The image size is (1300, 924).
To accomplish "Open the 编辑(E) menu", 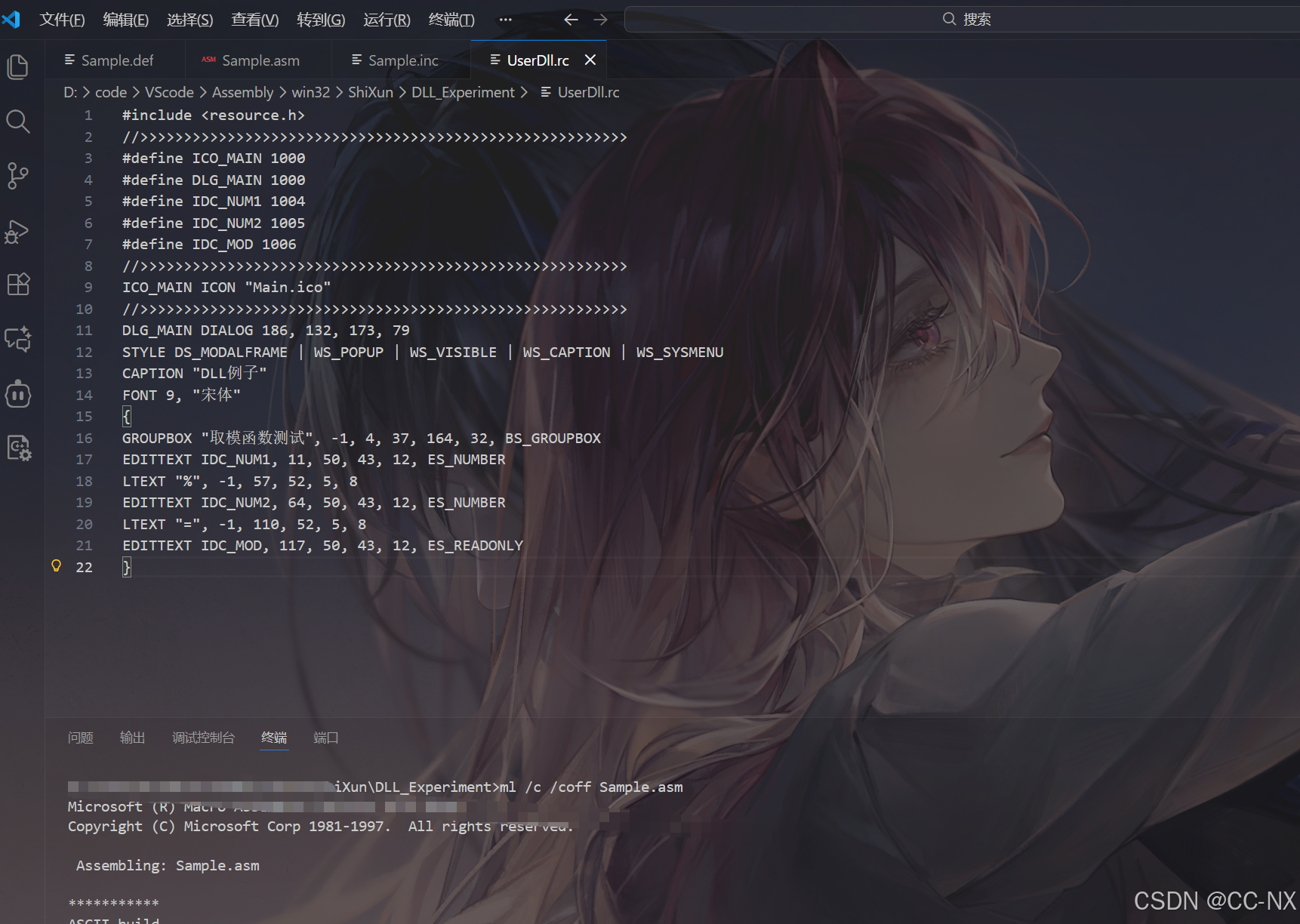I will point(126,20).
